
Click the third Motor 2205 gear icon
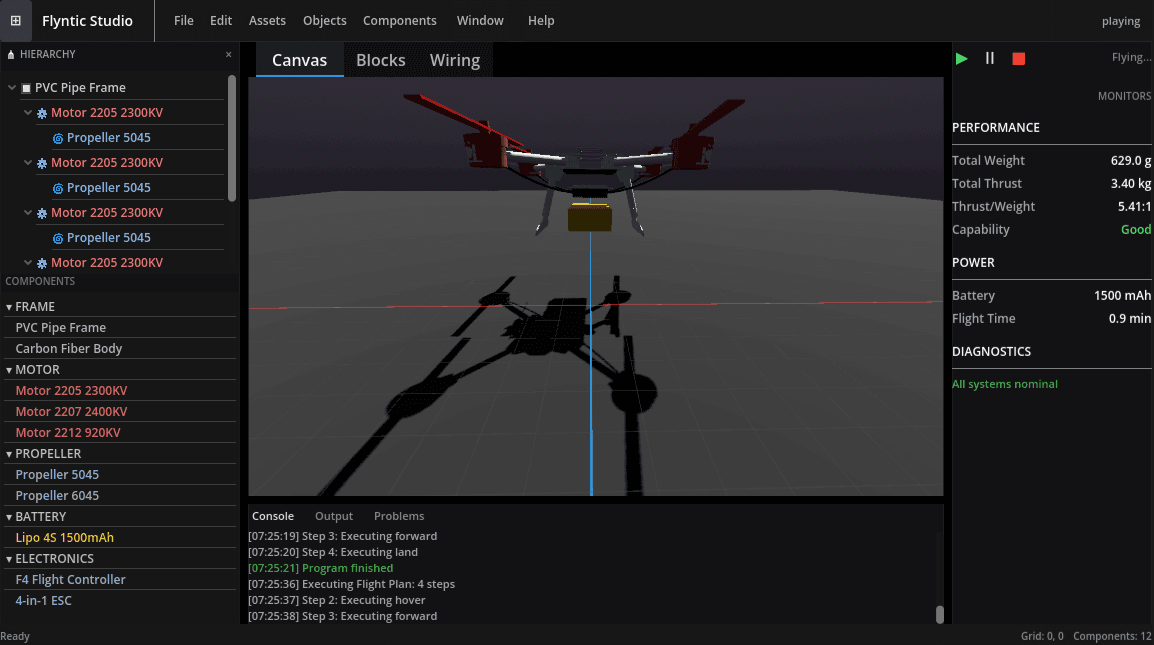42,214
